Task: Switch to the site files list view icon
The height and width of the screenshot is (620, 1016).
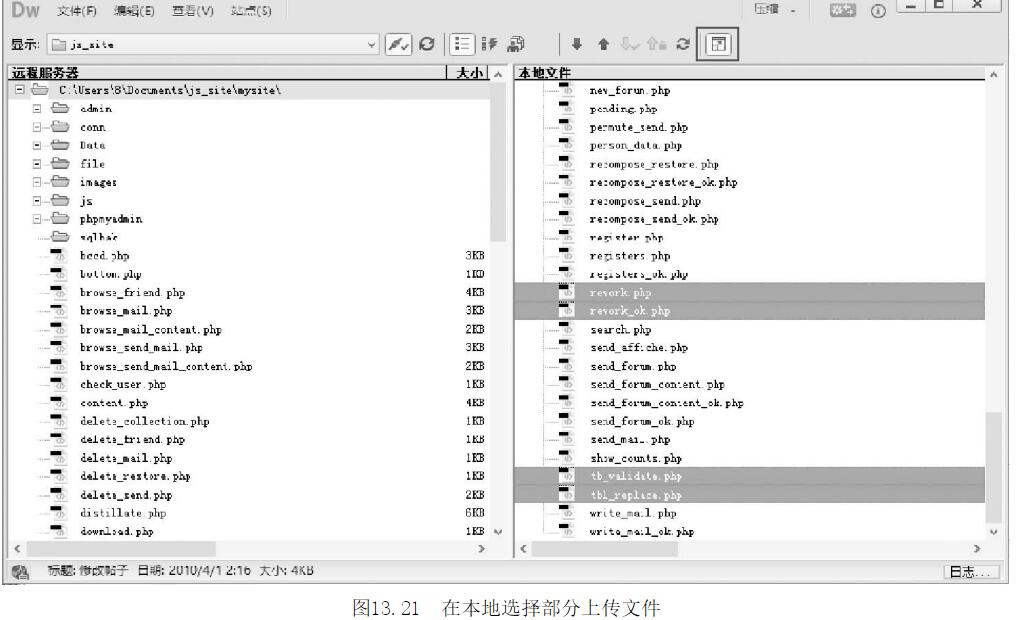Action: pyautogui.click(x=462, y=44)
